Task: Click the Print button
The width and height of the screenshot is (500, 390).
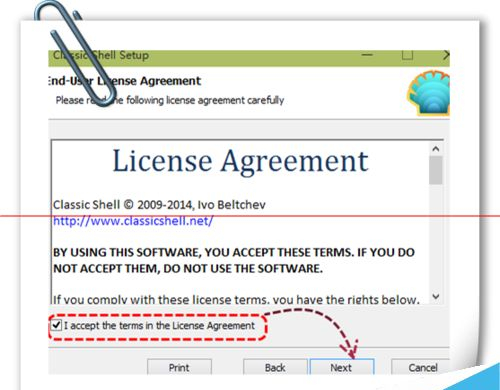Action: point(179,367)
